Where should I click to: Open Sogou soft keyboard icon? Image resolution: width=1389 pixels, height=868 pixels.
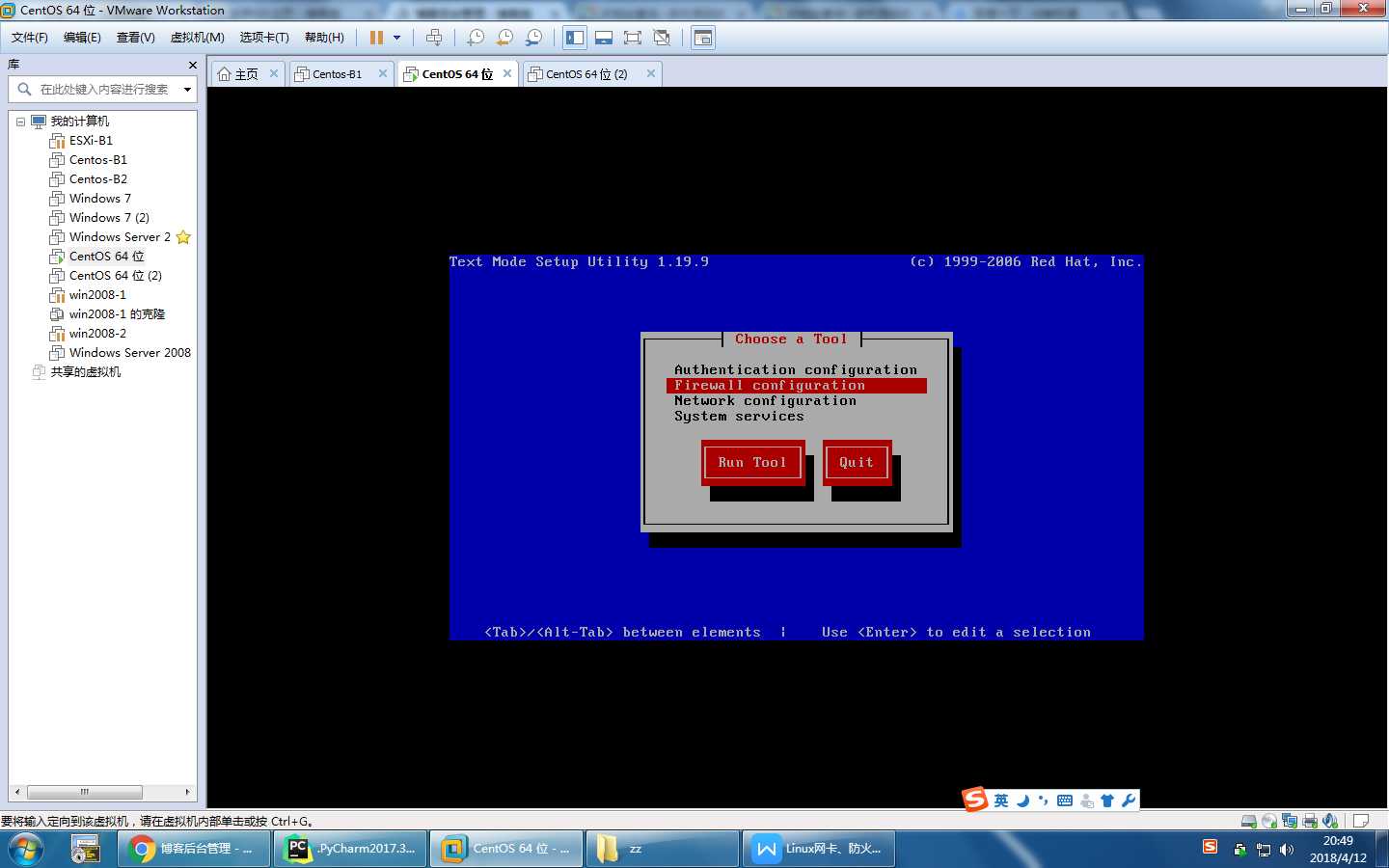pos(1065,800)
